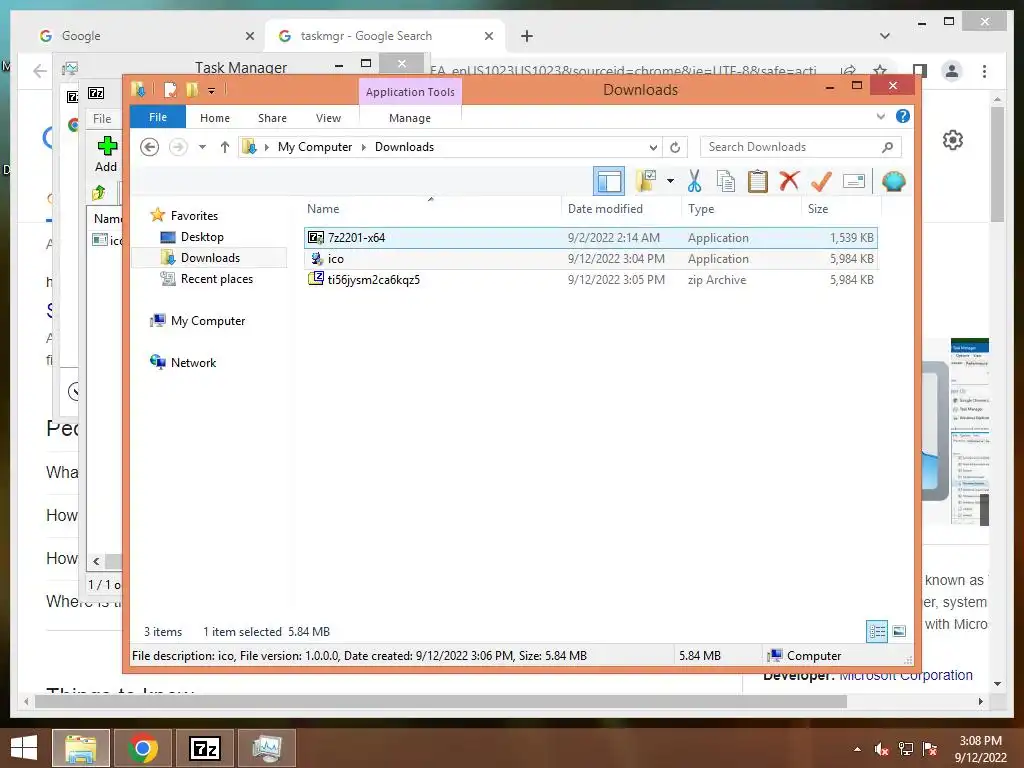This screenshot has width=1024, height=768.
Task: Select the ico application file
Action: pyautogui.click(x=590, y=259)
